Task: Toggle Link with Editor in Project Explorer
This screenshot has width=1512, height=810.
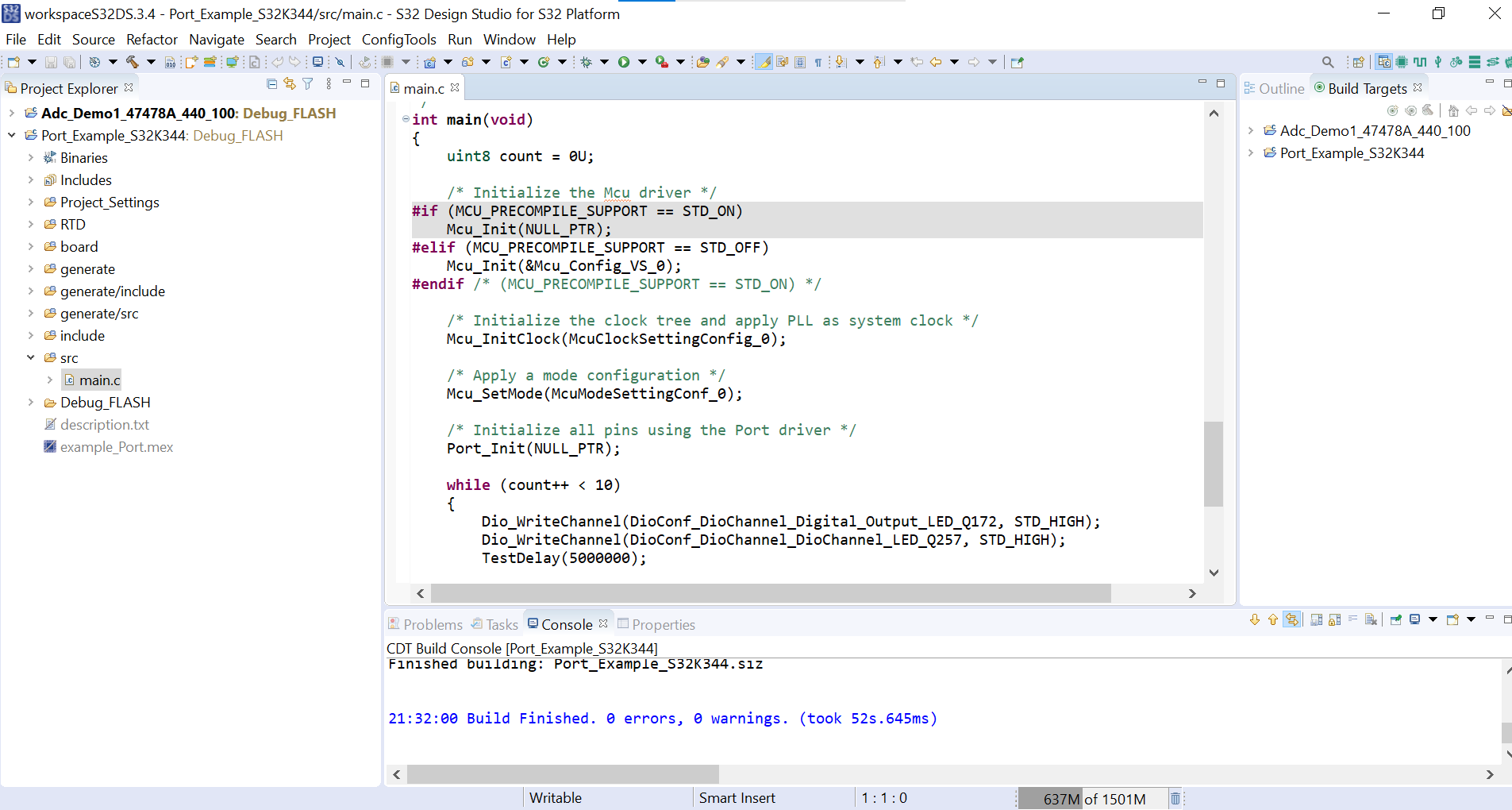Action: pos(290,83)
